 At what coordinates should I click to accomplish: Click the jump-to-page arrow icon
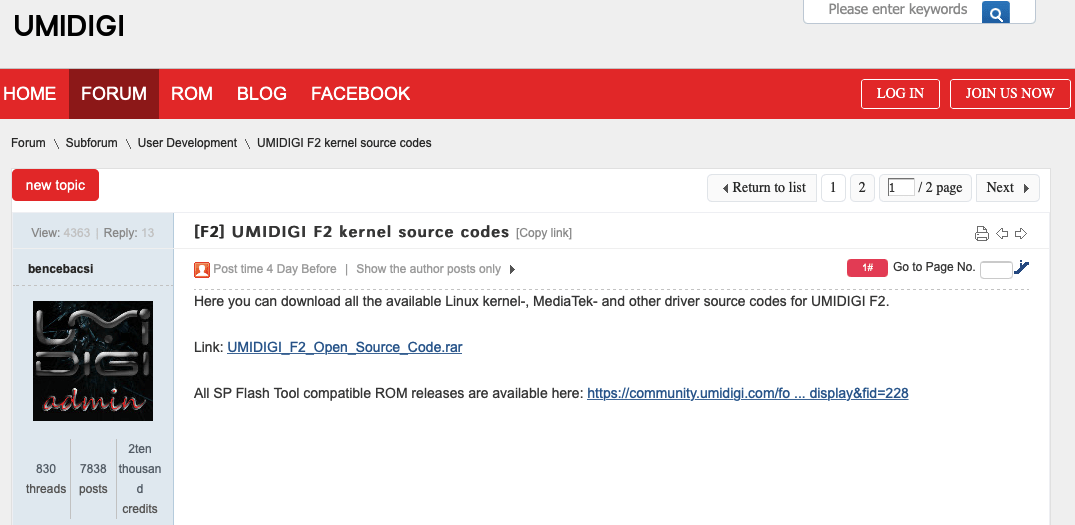click(1022, 268)
